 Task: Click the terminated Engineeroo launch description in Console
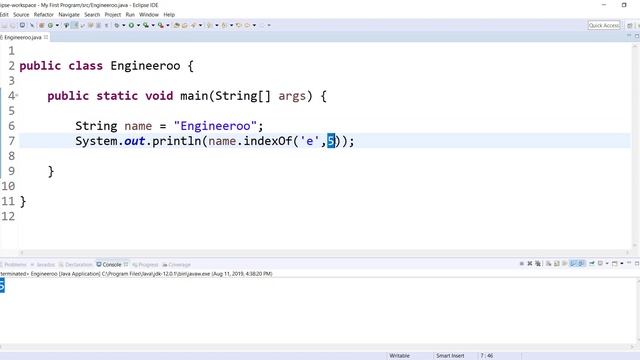coord(136,274)
